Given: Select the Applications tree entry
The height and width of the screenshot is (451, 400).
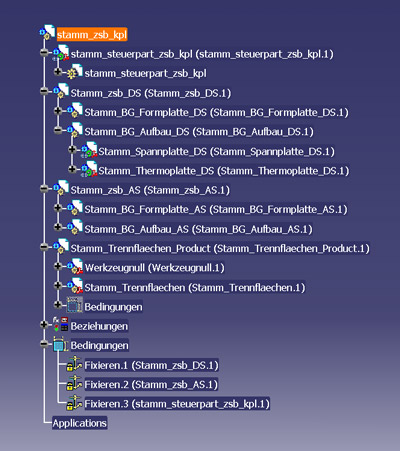Looking at the screenshot, I should point(80,423).
